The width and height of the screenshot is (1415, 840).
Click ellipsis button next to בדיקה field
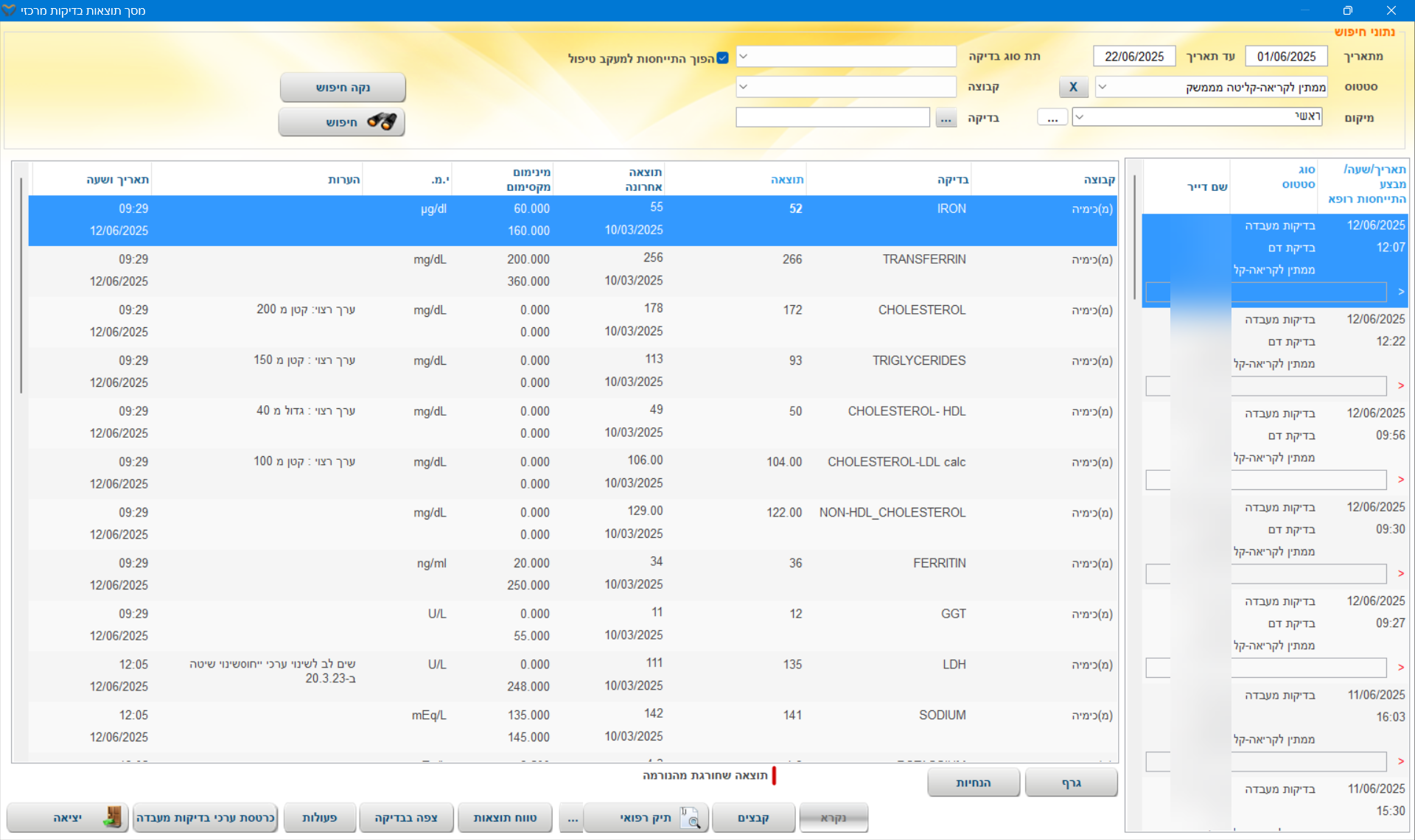[x=946, y=118]
